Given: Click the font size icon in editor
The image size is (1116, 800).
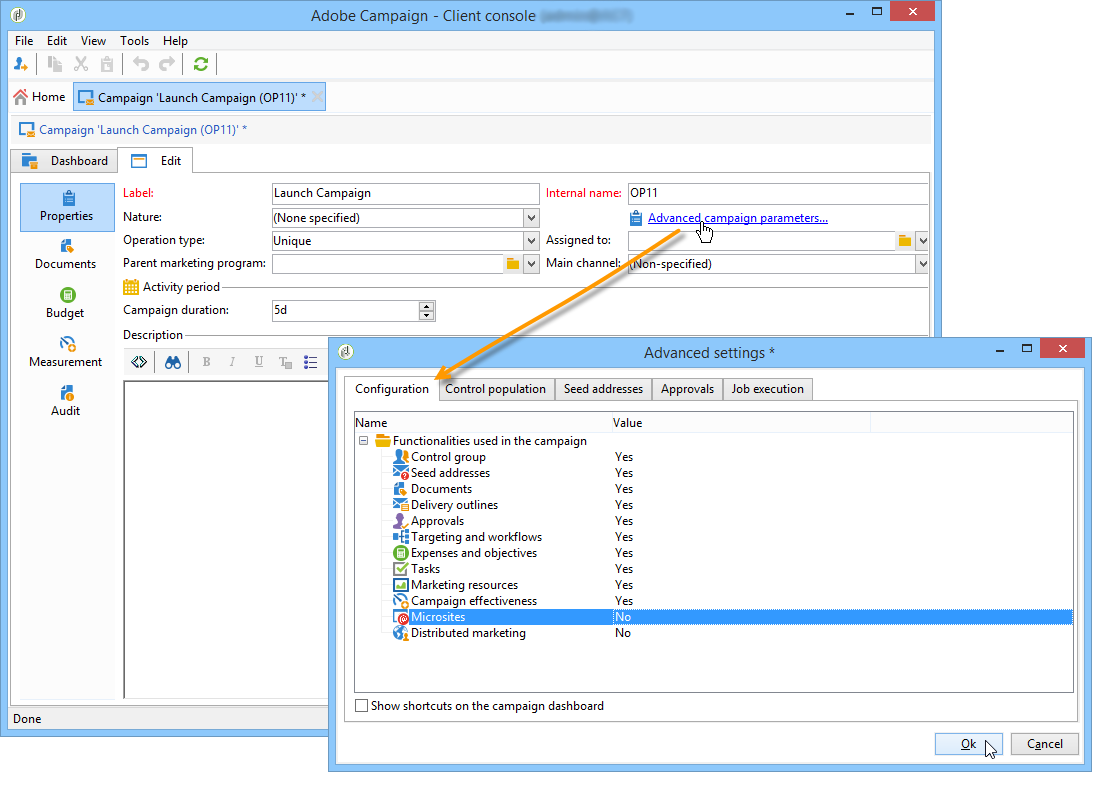Looking at the screenshot, I should (x=285, y=362).
